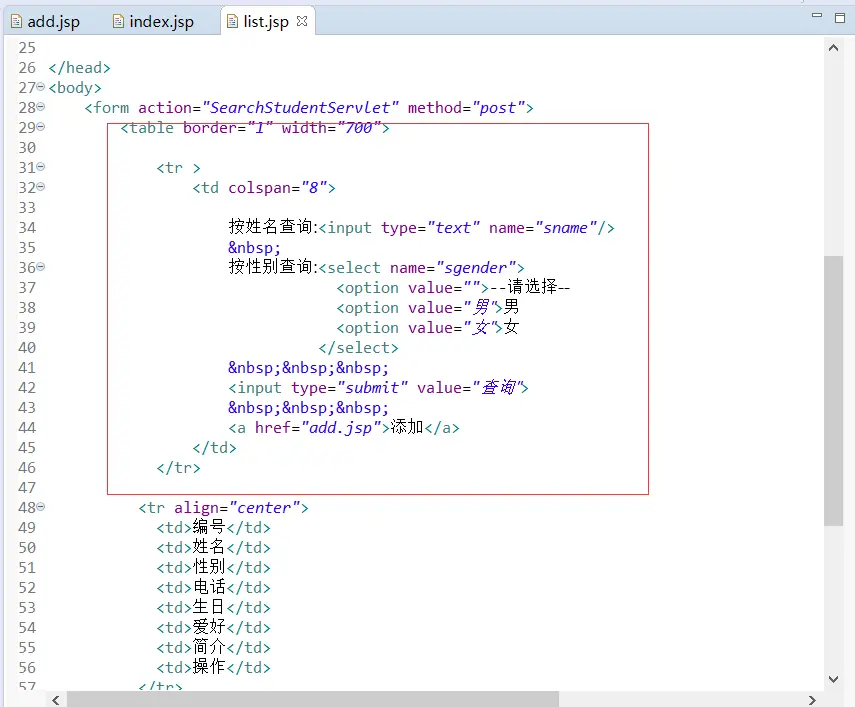
Task: Click the vertical scrollbar down arrow
Action: point(833,679)
